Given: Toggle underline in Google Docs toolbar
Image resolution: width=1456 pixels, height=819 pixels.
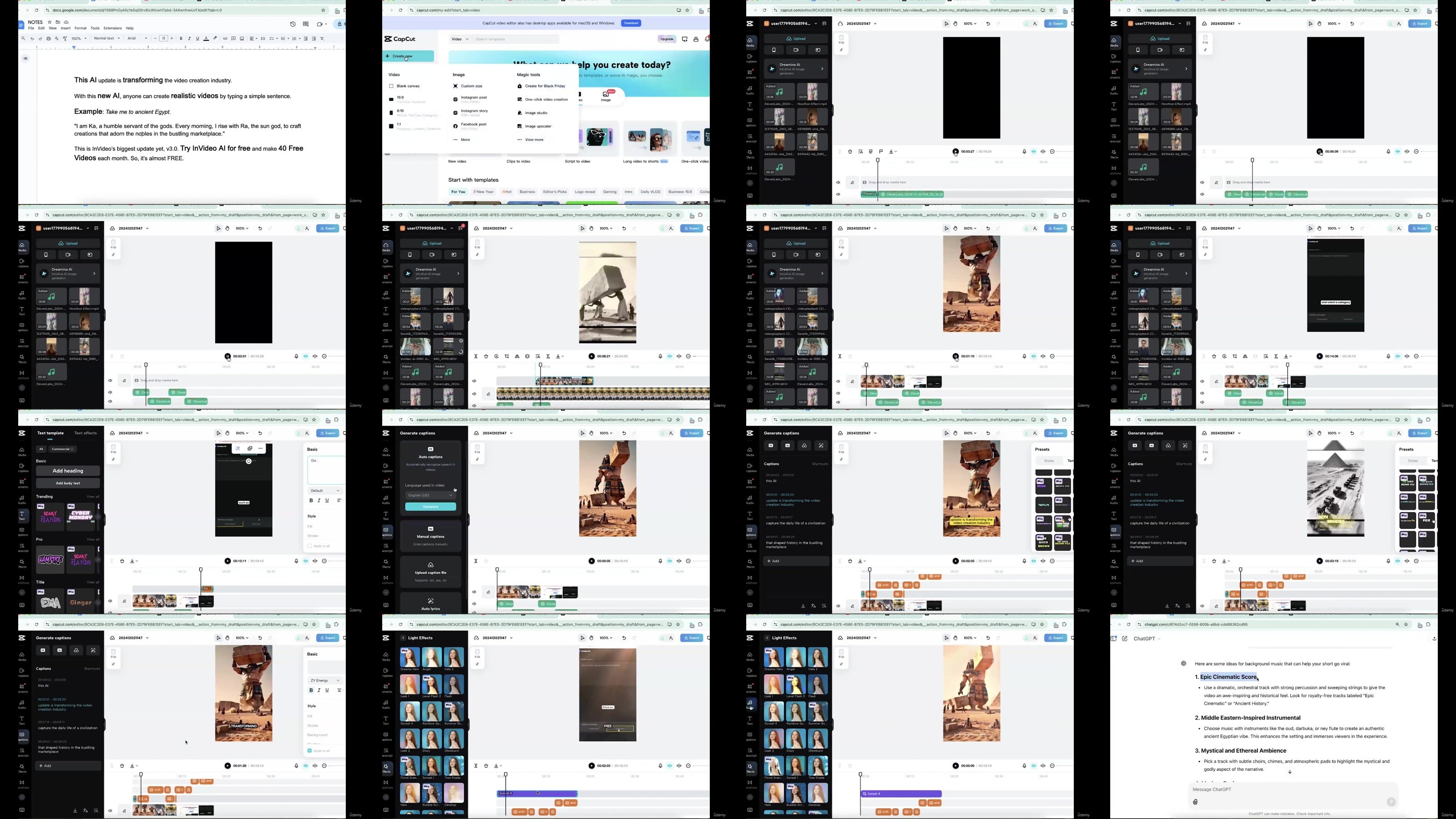Looking at the screenshot, I should (197, 38).
